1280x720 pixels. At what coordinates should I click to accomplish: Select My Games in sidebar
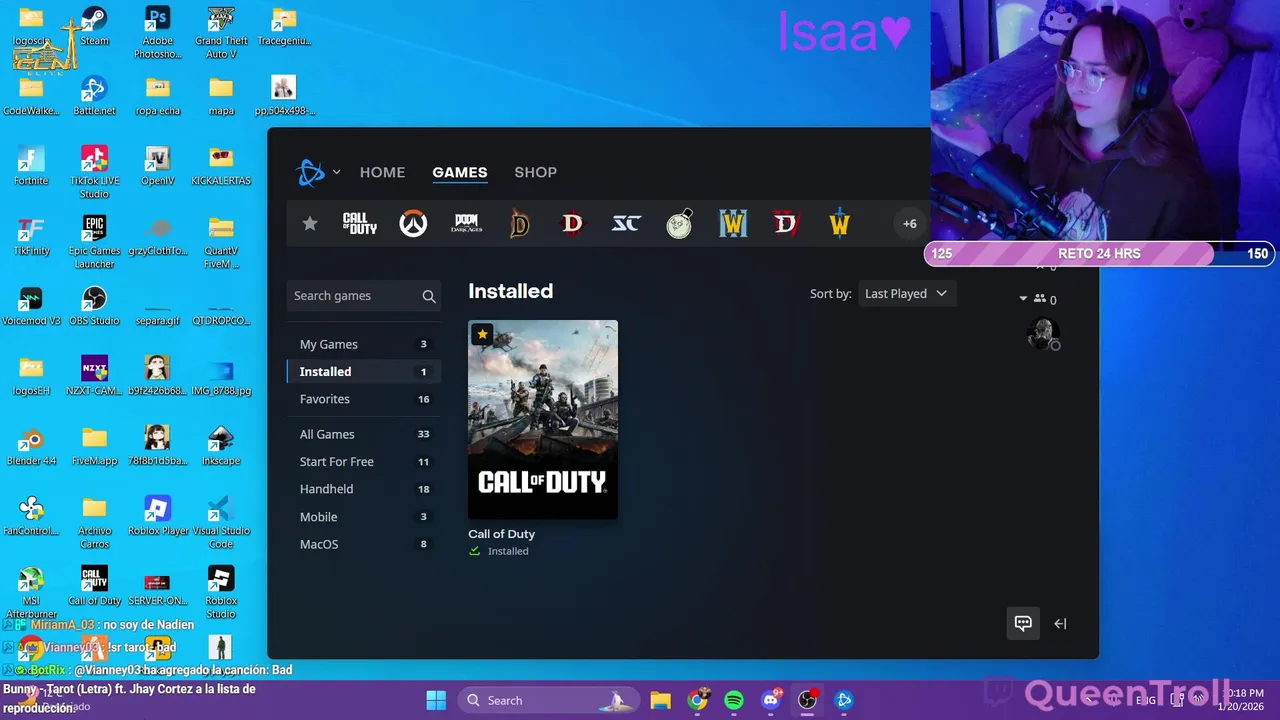pos(363,344)
